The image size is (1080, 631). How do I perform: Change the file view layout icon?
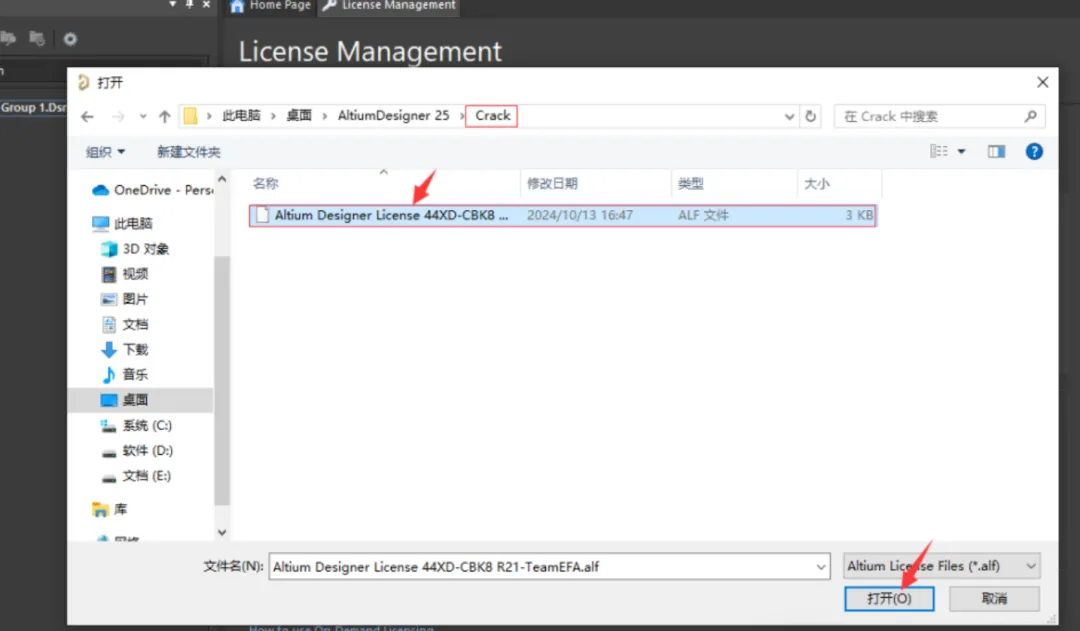939,151
